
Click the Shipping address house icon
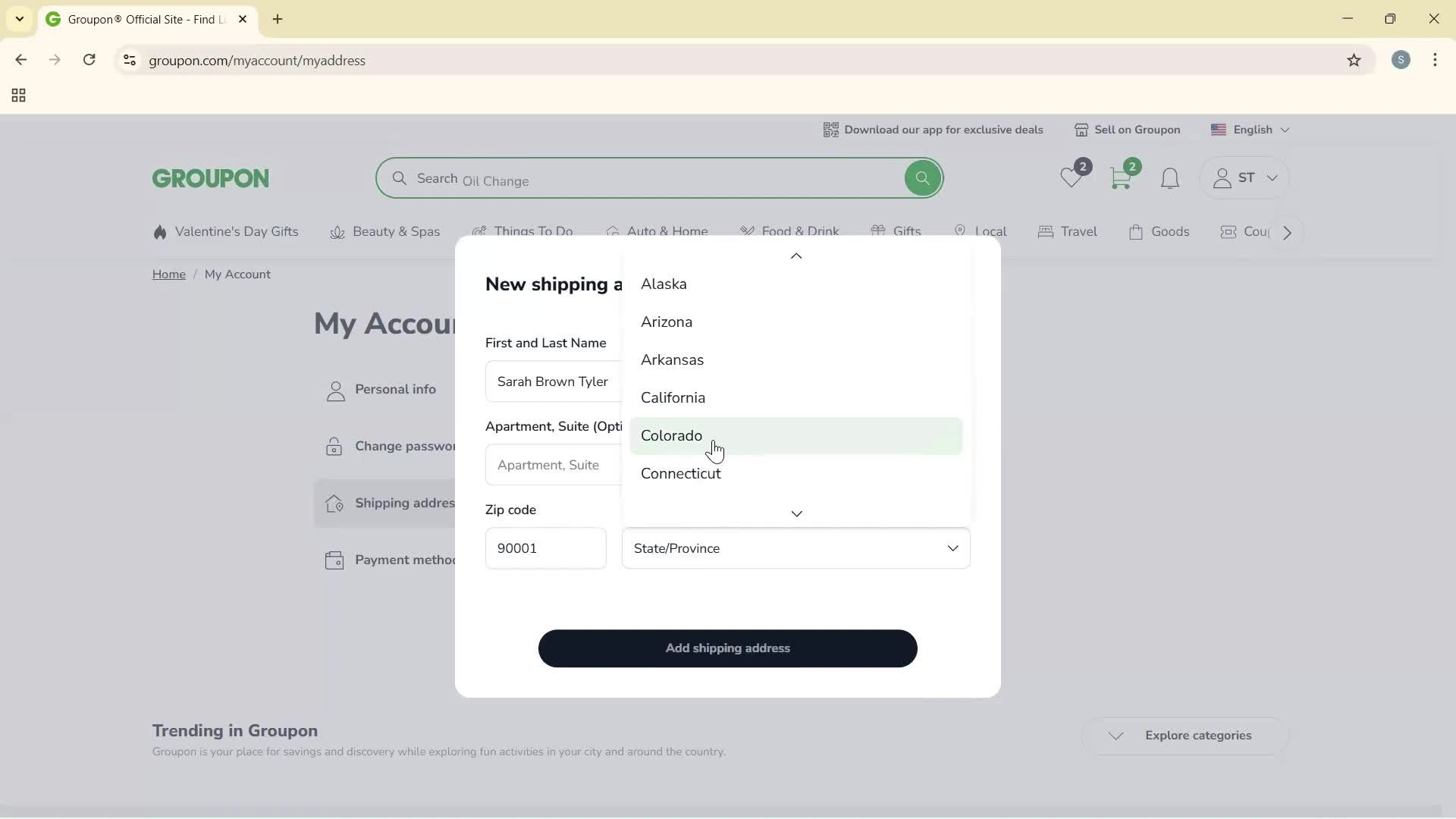[334, 504]
